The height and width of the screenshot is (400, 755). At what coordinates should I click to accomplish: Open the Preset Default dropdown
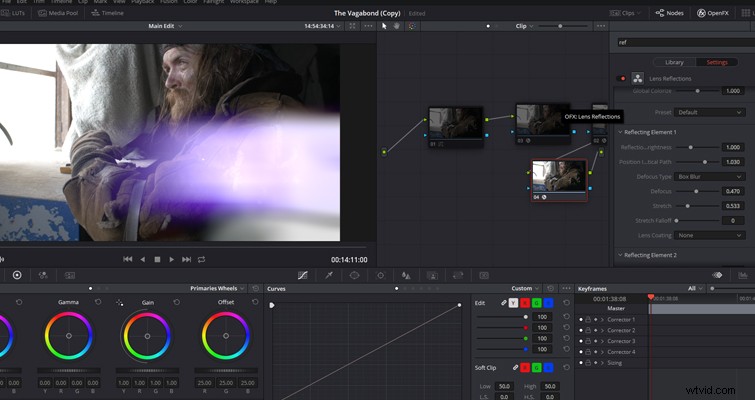[709, 112]
